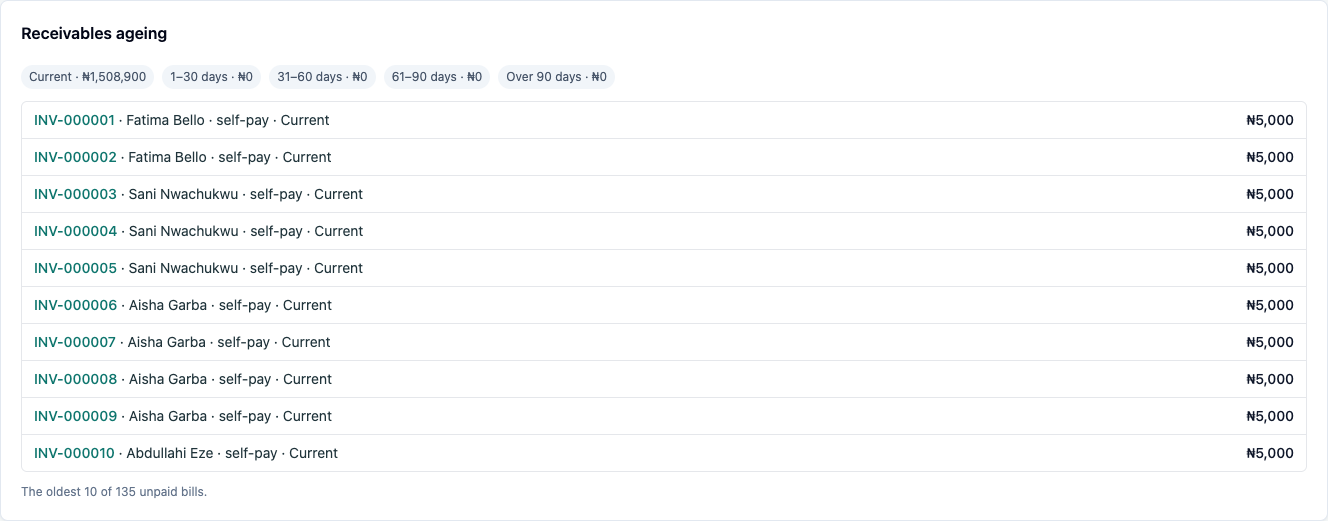Image resolution: width=1328 pixels, height=521 pixels.
Task: Click the ₦5,000 amount for INV-000007
Action: point(1270,342)
